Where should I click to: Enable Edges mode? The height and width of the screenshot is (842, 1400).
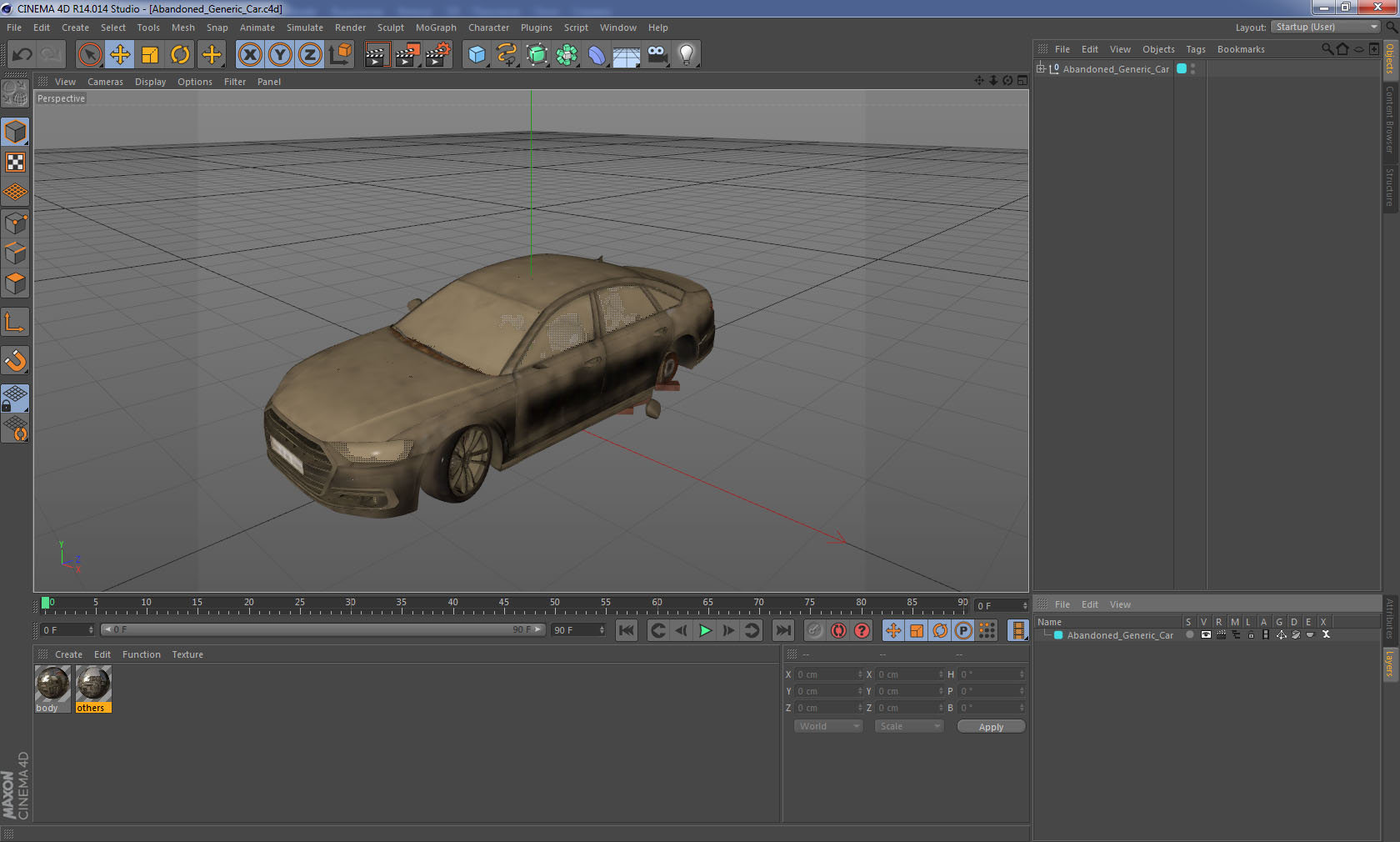coord(16,253)
